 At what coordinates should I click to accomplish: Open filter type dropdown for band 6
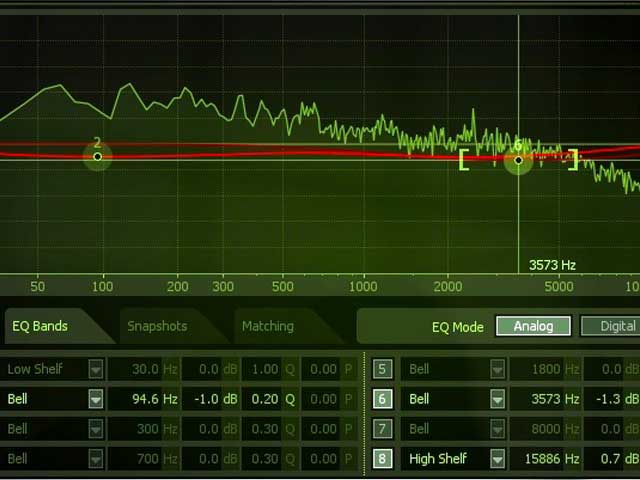(x=498, y=399)
